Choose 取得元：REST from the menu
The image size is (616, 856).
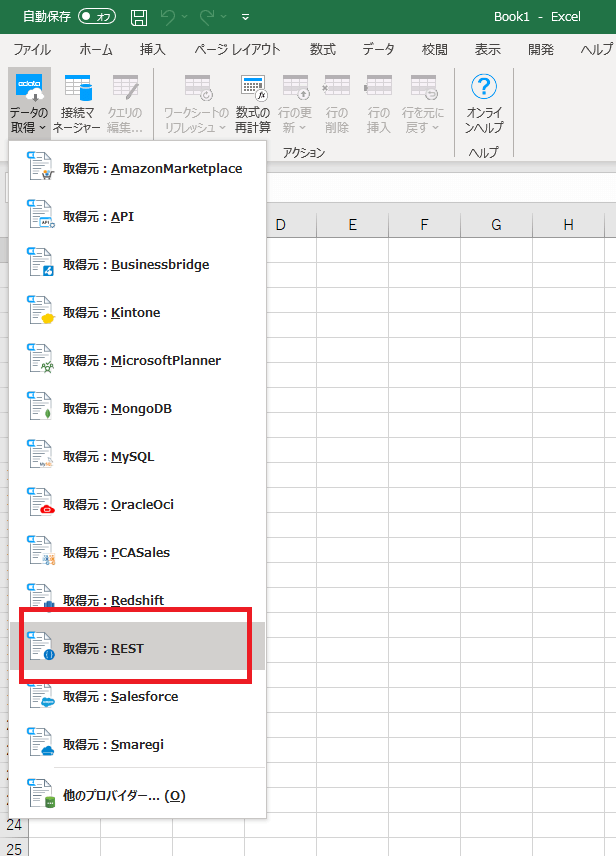137,646
